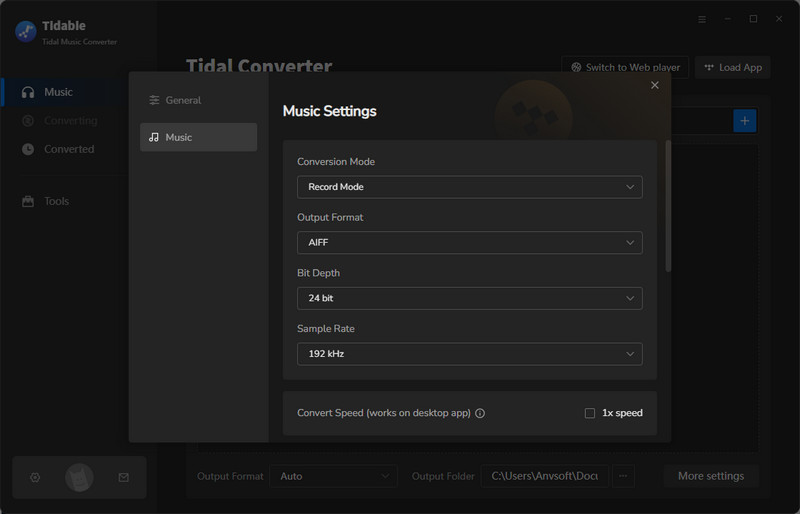Open the Output Format AIFF dropdown
The height and width of the screenshot is (514, 800).
click(x=469, y=242)
